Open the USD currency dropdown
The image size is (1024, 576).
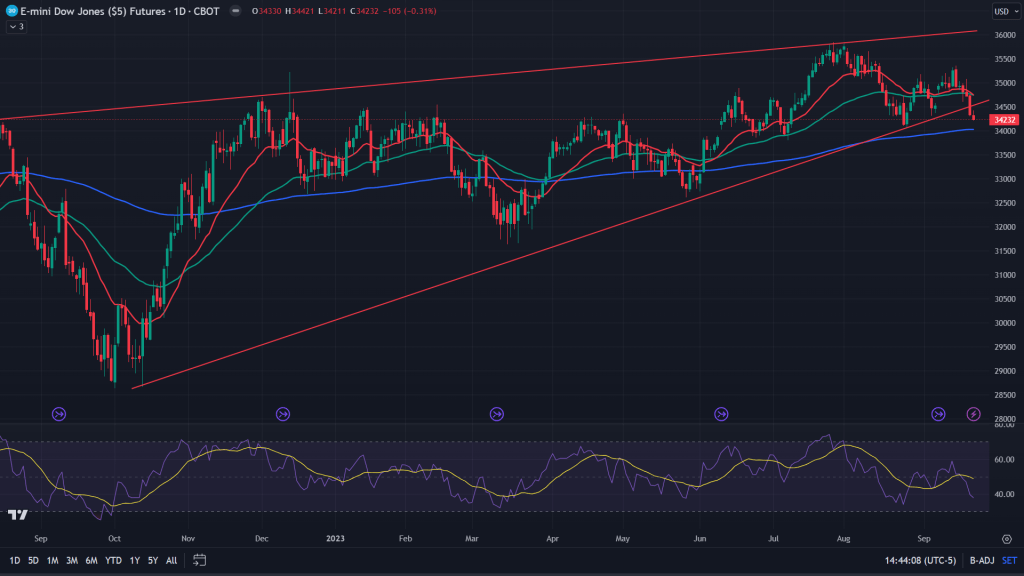(1001, 11)
